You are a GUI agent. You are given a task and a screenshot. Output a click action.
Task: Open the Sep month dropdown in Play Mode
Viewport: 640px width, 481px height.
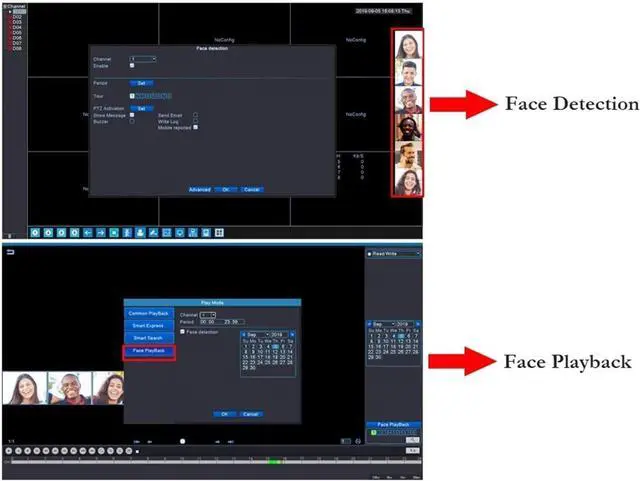[x=258, y=334]
